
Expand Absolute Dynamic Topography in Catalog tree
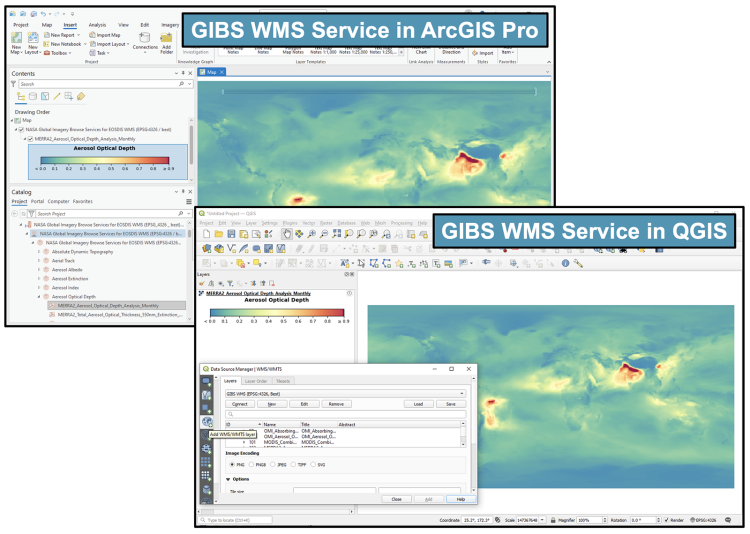tap(39, 252)
